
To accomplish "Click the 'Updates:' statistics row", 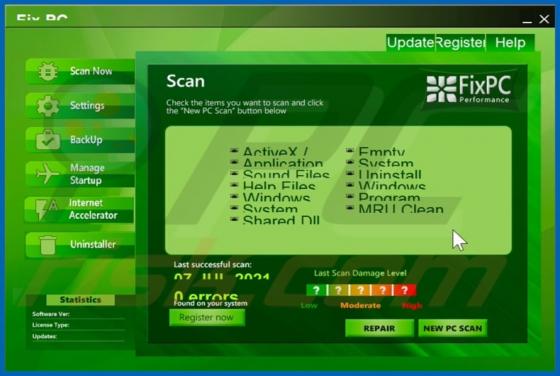I will tap(79, 336).
